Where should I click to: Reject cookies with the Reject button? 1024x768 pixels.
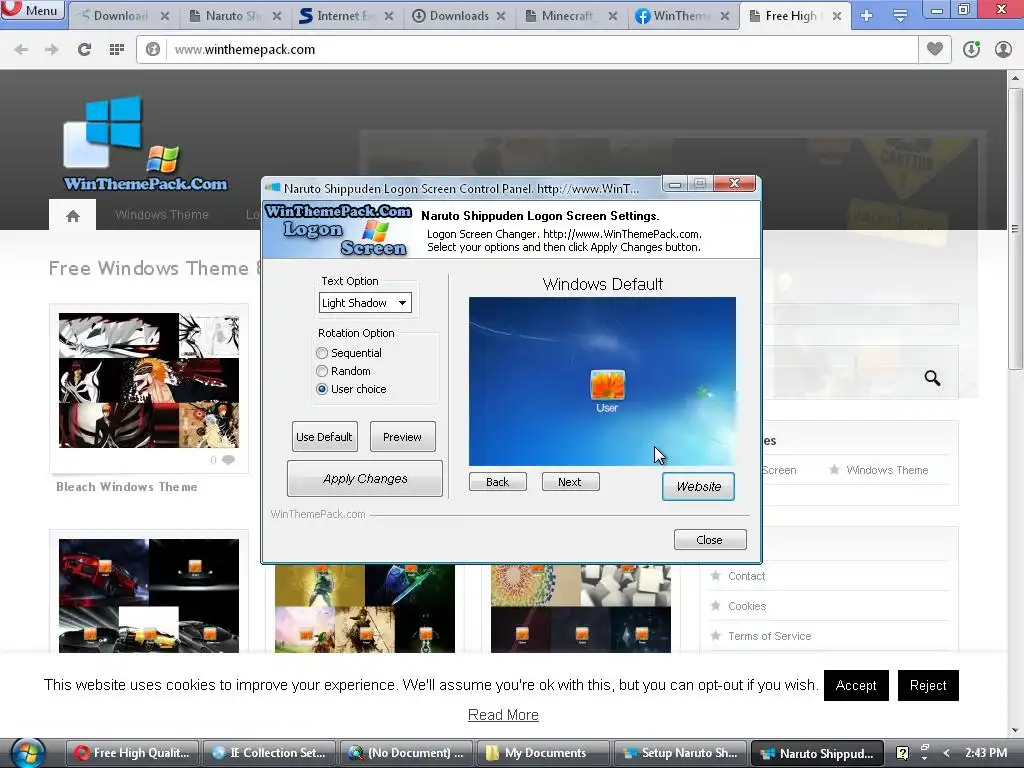pyautogui.click(x=928, y=685)
